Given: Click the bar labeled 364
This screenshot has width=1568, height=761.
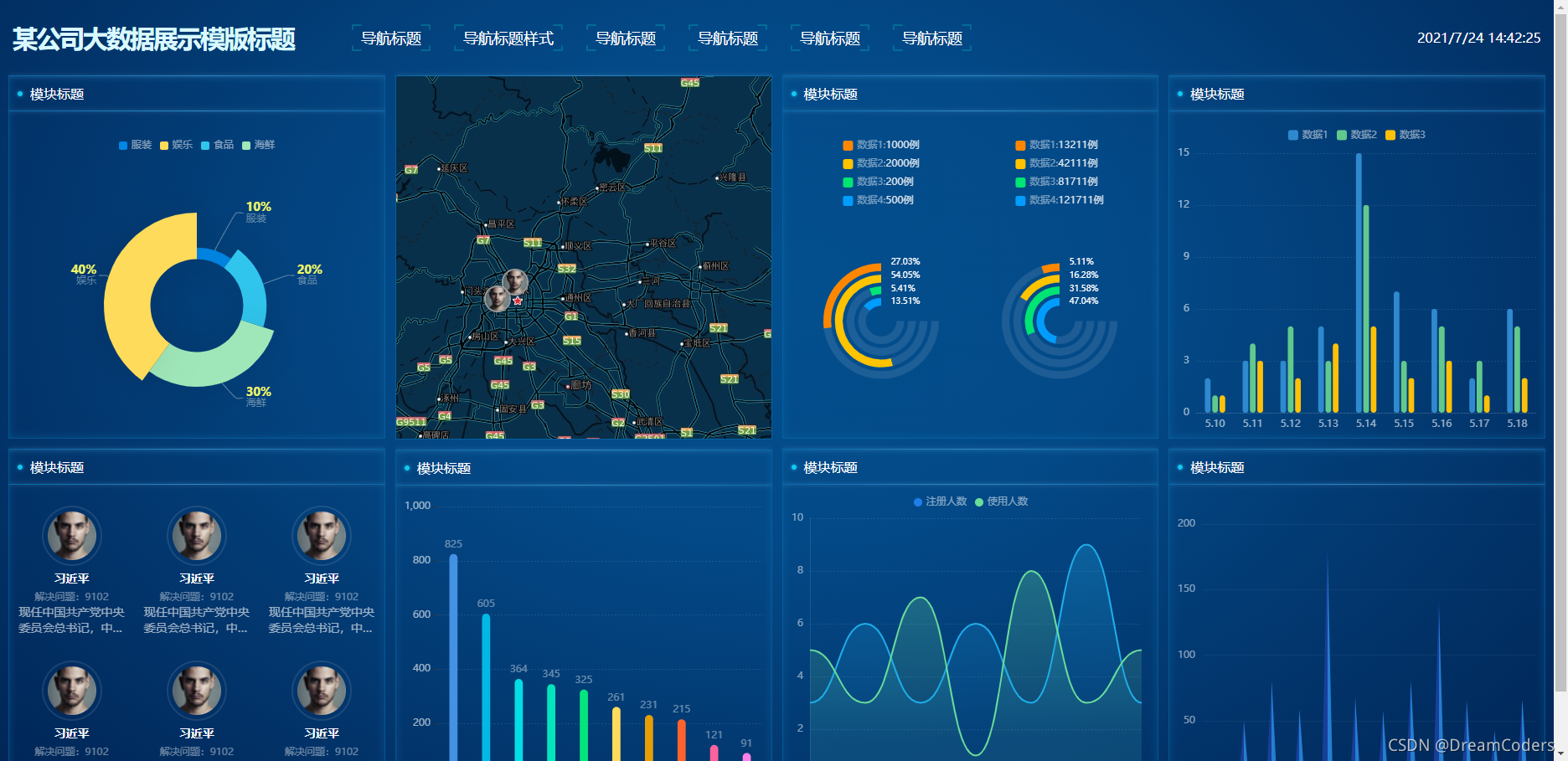Looking at the screenshot, I should click(518, 720).
